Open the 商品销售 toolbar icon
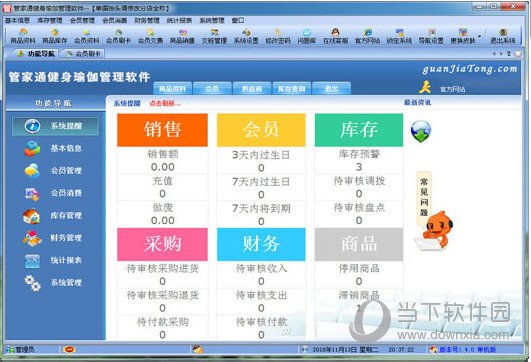The width and height of the screenshot is (531, 362). [182, 36]
